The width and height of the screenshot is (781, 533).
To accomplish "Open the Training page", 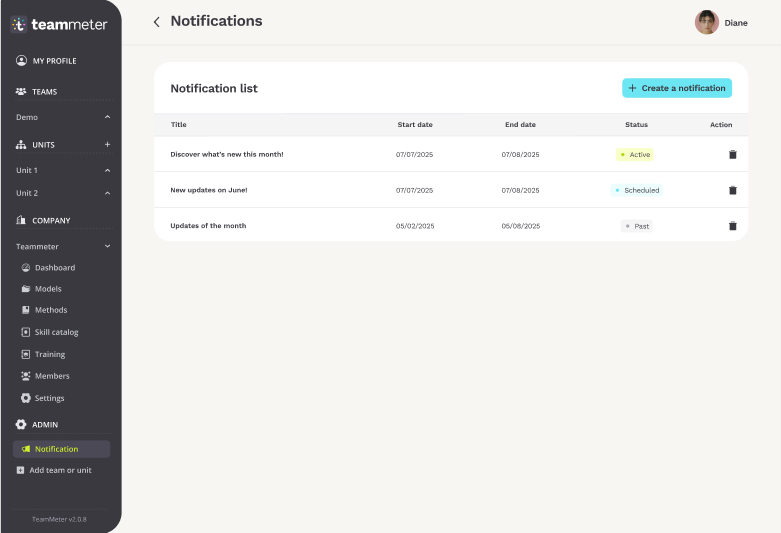I will (x=49, y=354).
